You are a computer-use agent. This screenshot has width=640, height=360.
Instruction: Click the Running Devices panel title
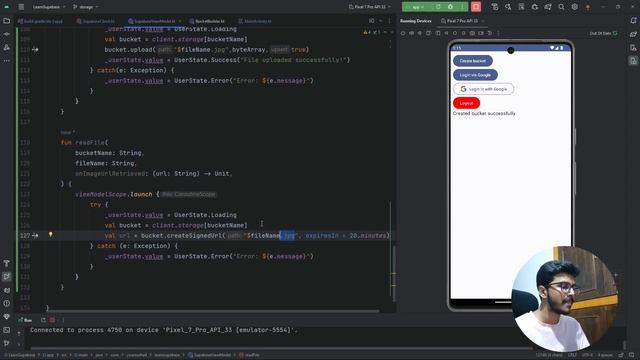click(x=416, y=21)
